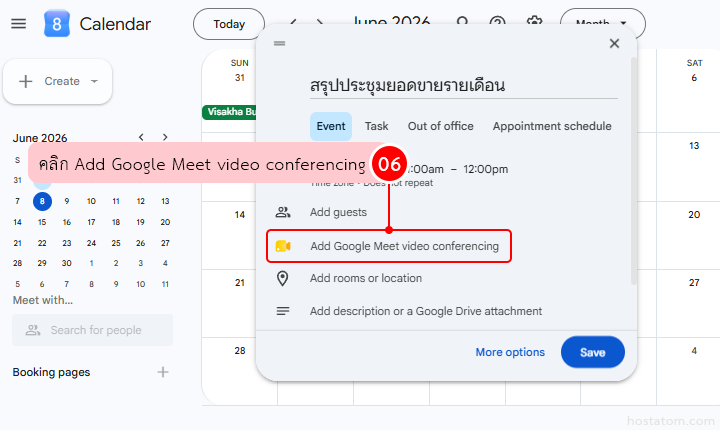720x430 pixels.
Task: Add a booking page plus icon
Action: tap(163, 372)
